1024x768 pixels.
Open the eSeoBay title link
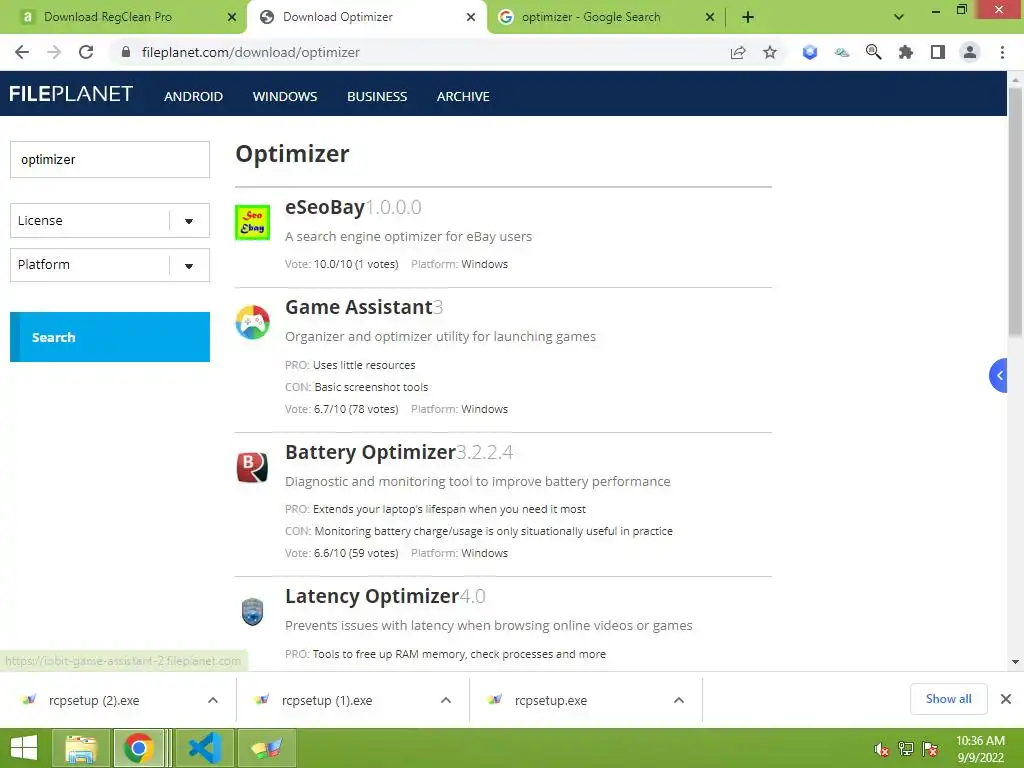[x=325, y=207]
